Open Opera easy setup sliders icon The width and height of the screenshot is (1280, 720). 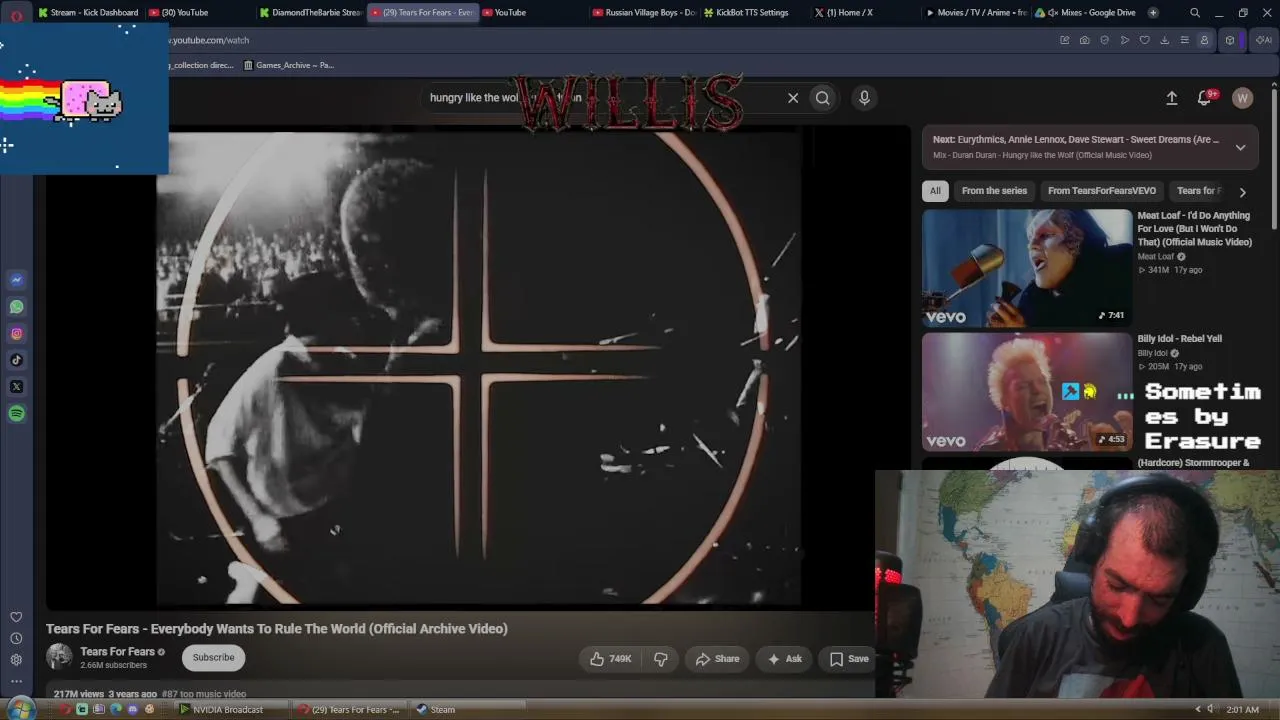pyautogui.click(x=1184, y=40)
